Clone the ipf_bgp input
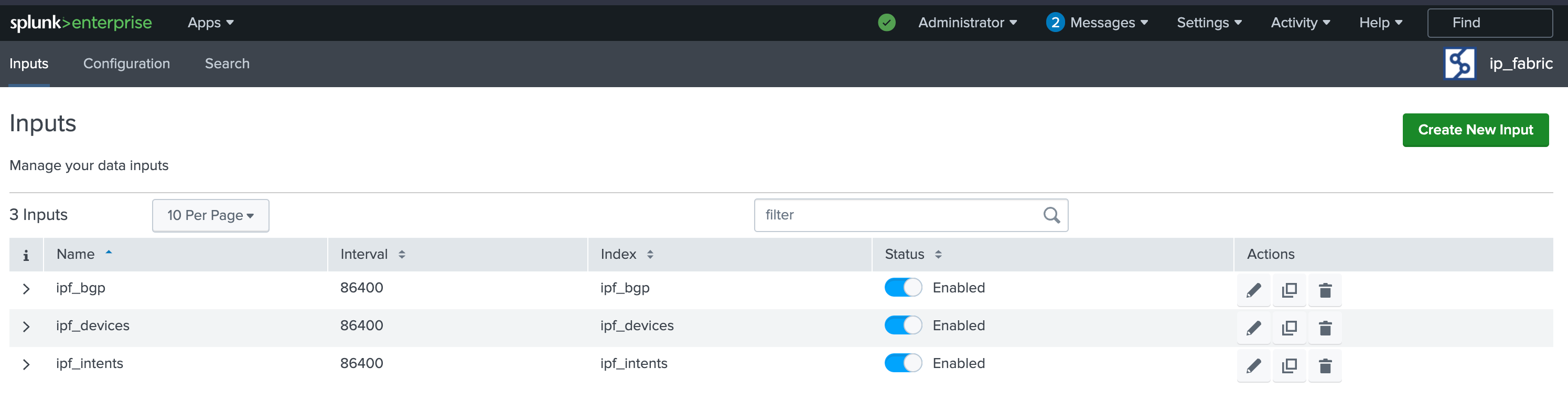Viewport: 1568px width, 399px height. click(1289, 290)
